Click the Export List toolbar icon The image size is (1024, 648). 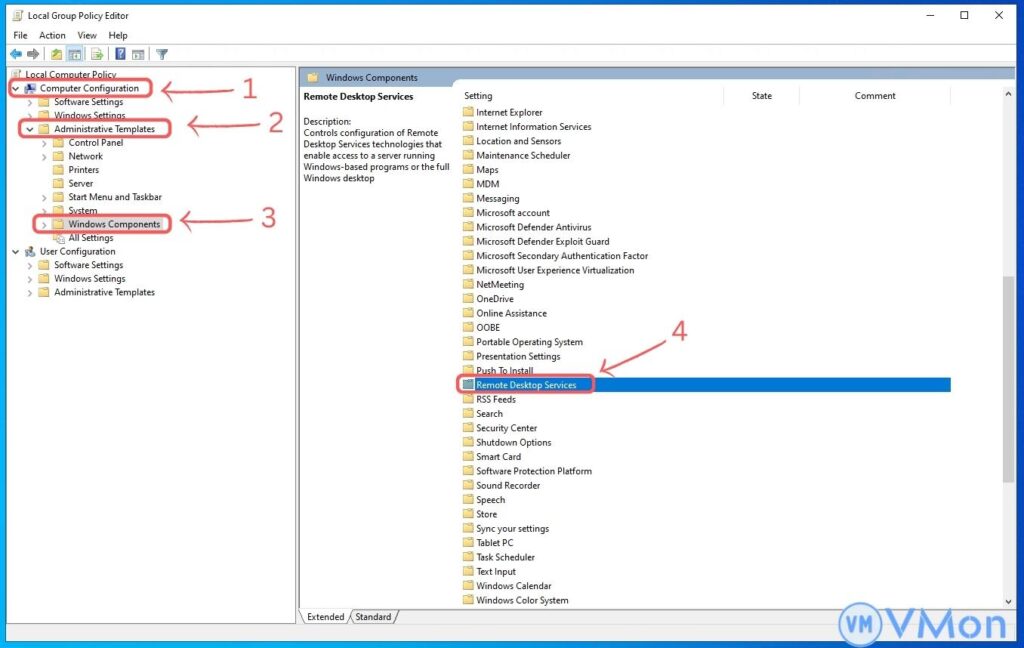97,54
